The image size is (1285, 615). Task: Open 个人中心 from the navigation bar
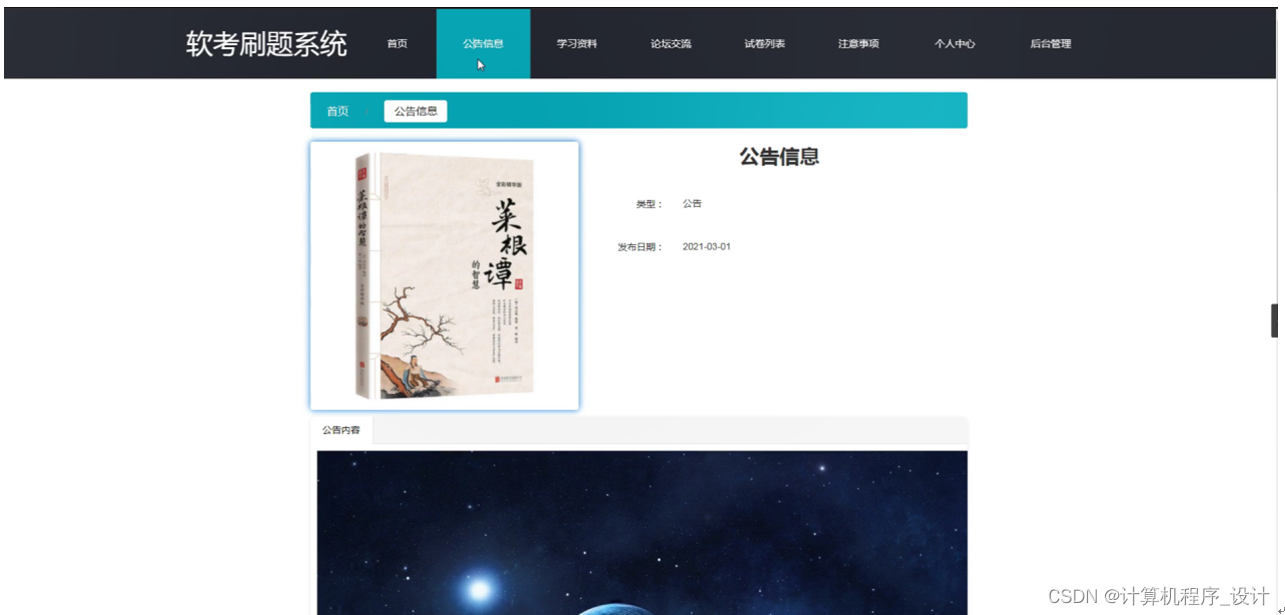[955, 44]
